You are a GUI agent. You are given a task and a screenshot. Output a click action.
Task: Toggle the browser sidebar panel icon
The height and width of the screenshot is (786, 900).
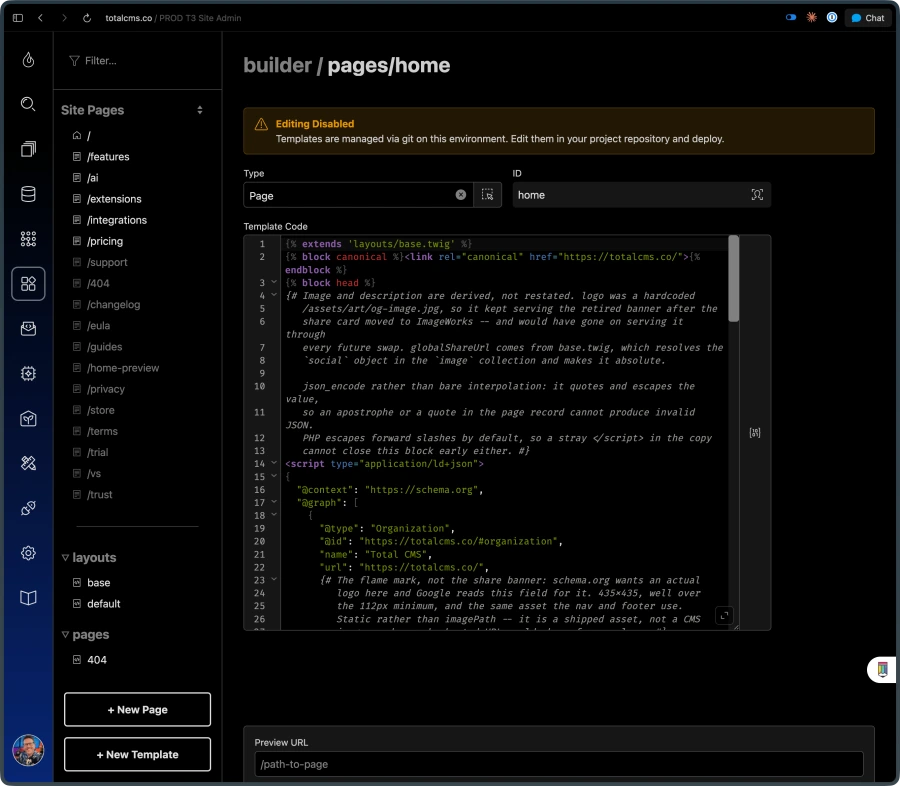(x=18, y=18)
